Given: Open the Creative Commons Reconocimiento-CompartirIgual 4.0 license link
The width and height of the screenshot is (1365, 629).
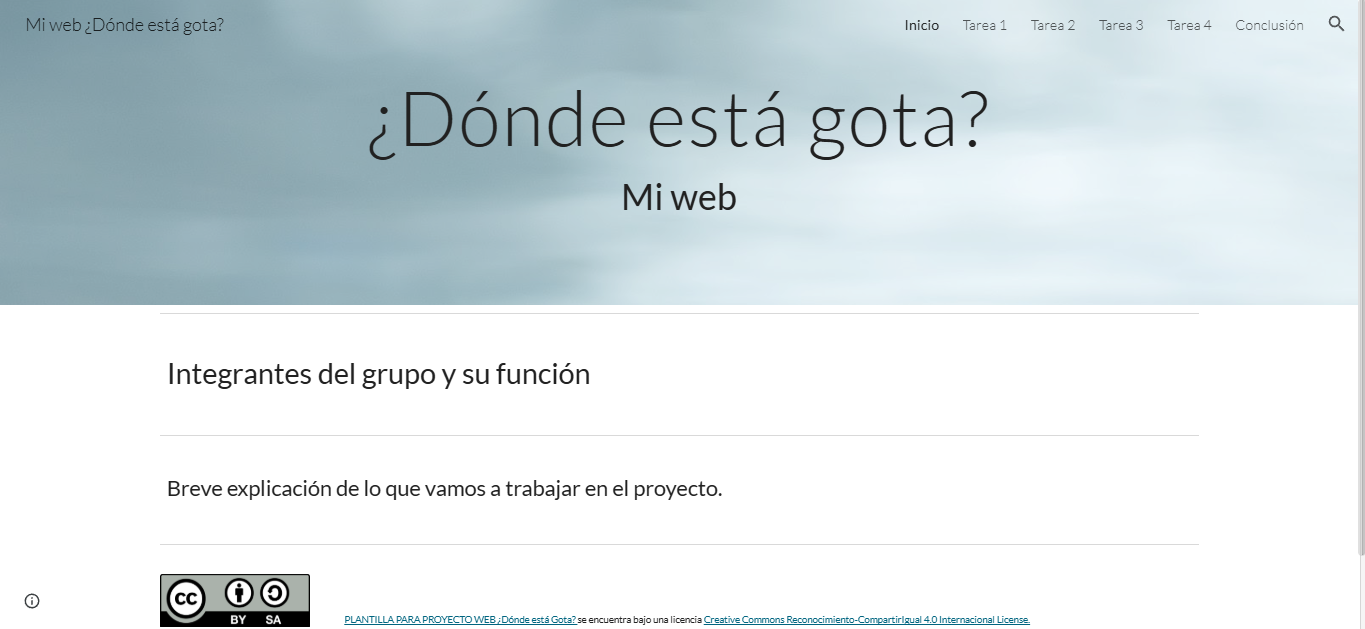Looking at the screenshot, I should (x=867, y=620).
